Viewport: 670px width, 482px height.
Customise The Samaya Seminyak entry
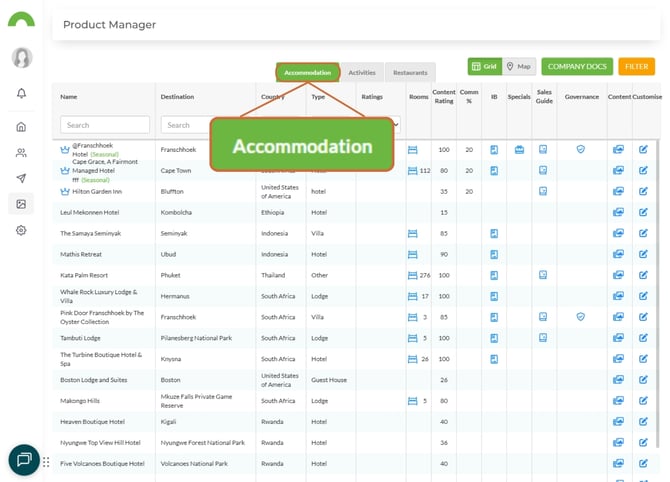(643, 233)
